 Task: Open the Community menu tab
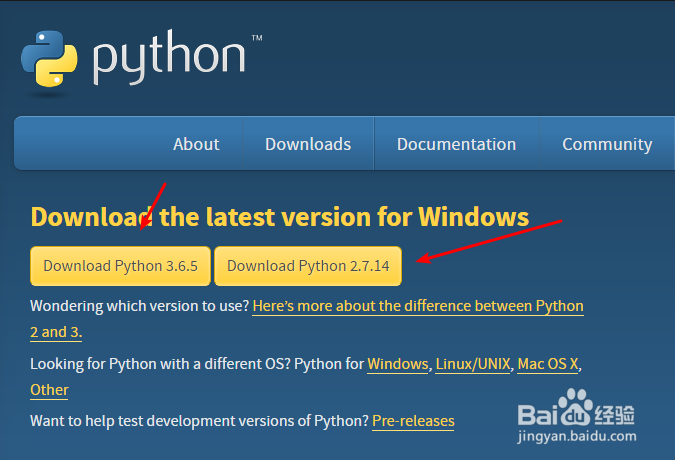607,144
